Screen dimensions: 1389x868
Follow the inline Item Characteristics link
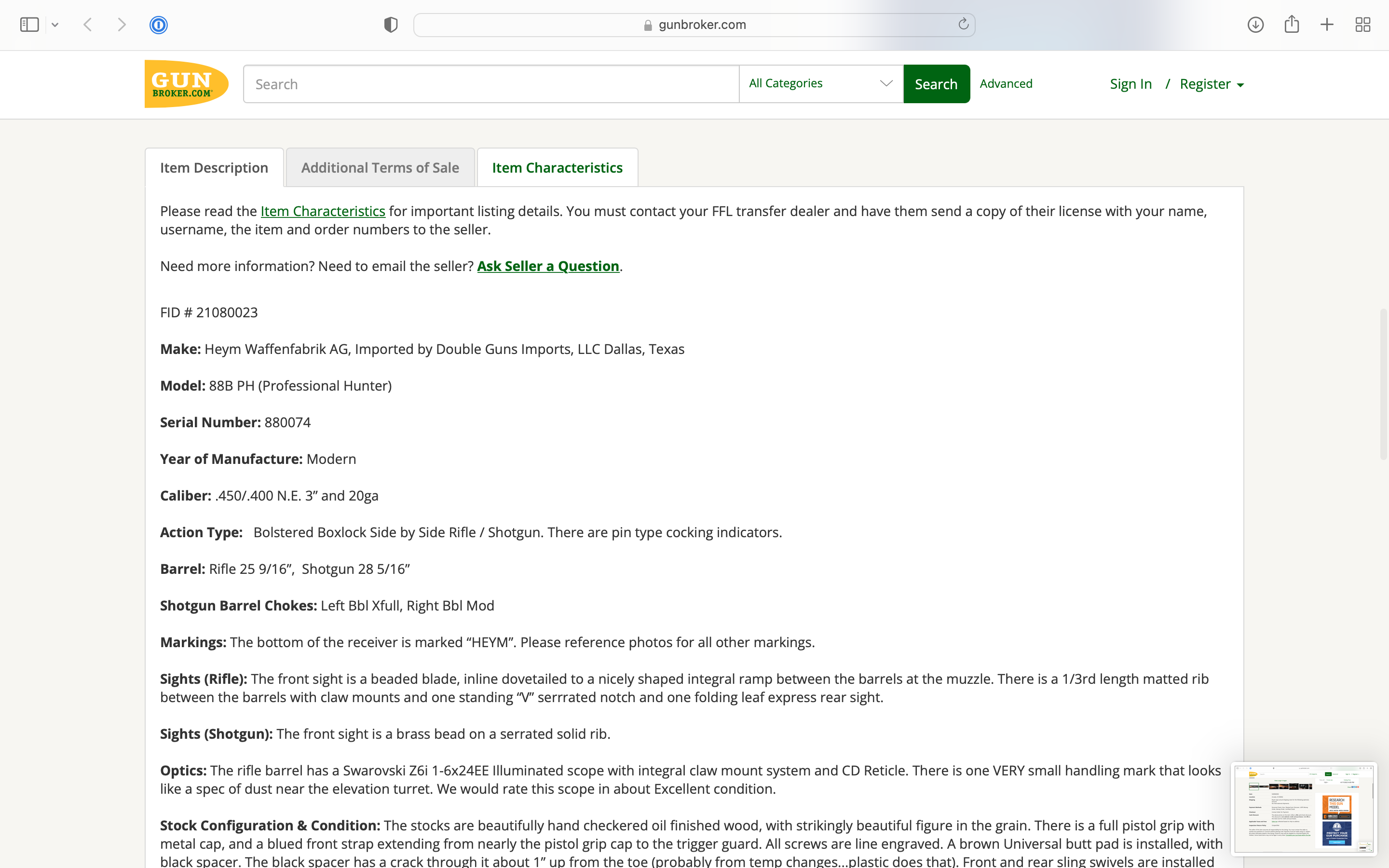point(323,211)
